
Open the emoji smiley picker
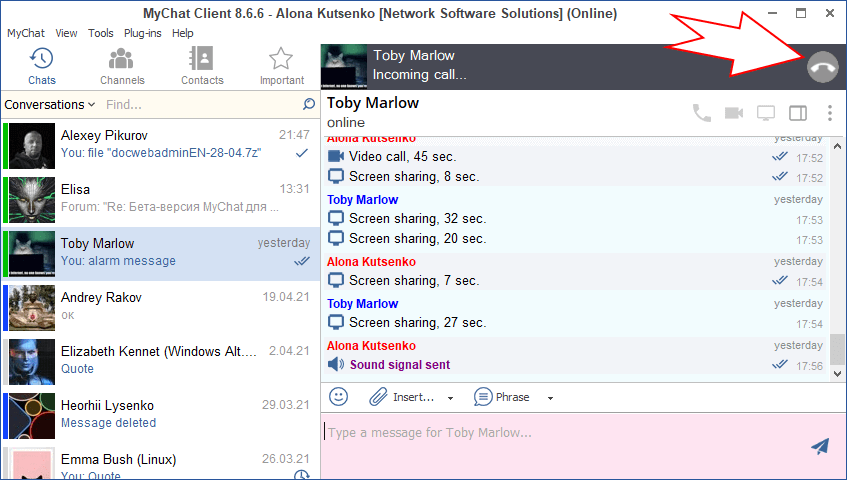(x=339, y=397)
